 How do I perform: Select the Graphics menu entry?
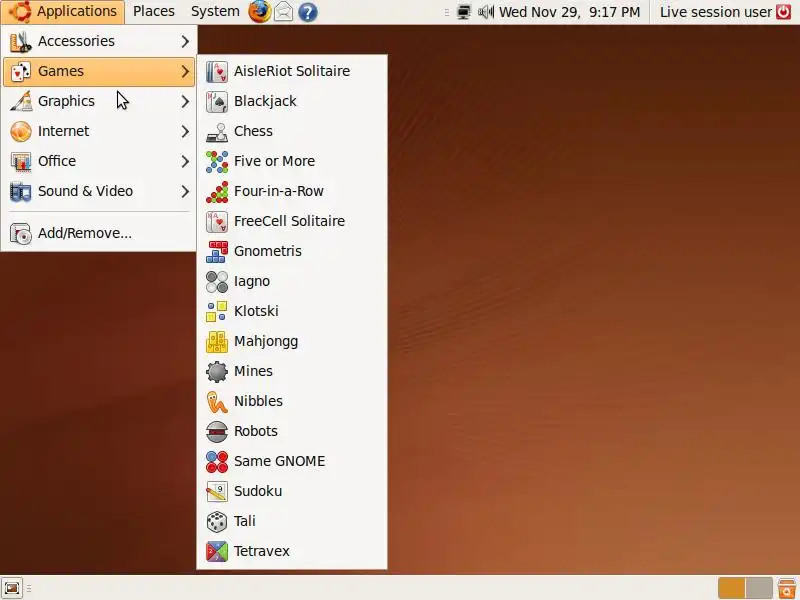point(99,102)
